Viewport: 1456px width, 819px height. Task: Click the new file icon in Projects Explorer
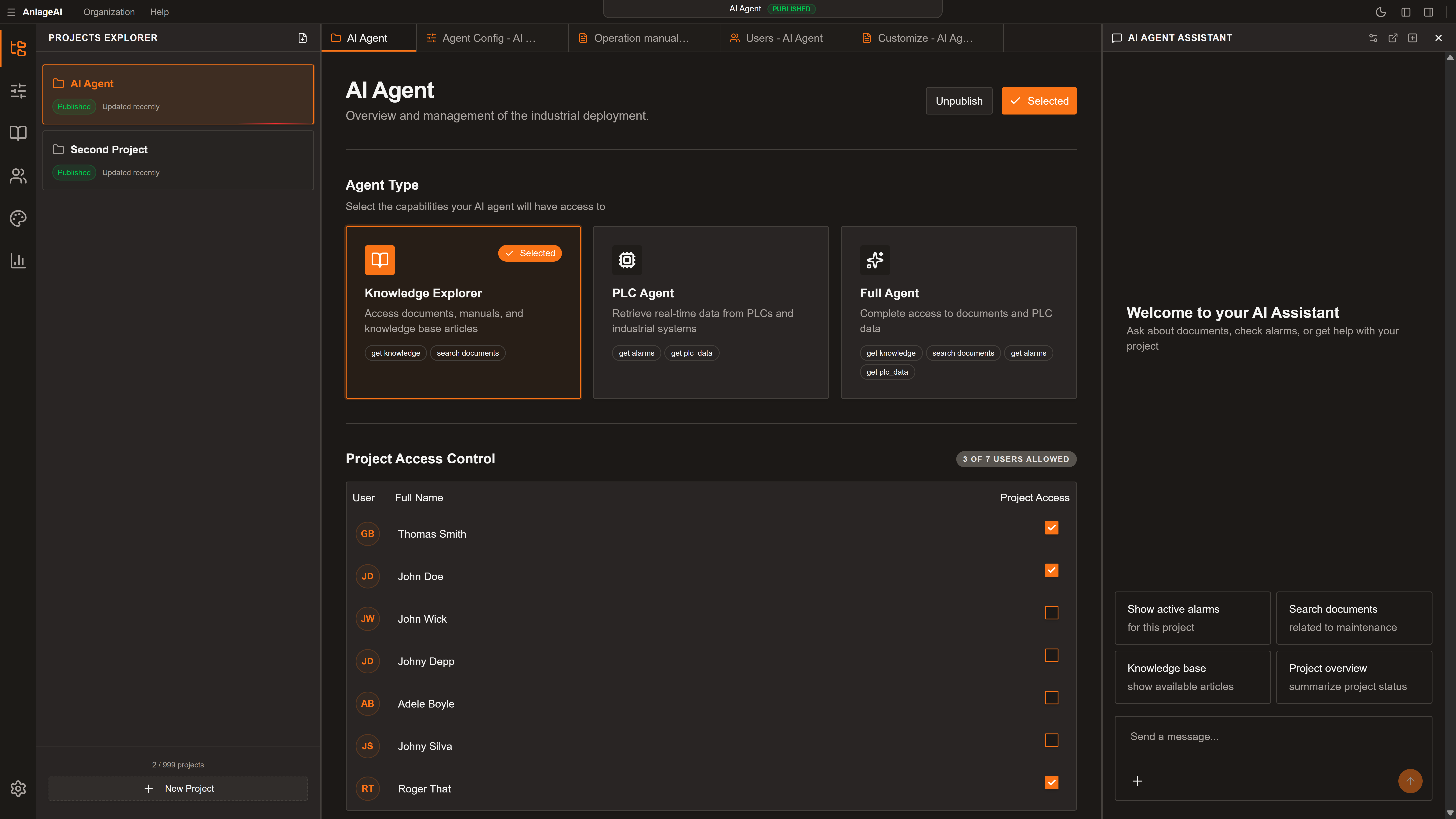click(x=302, y=38)
